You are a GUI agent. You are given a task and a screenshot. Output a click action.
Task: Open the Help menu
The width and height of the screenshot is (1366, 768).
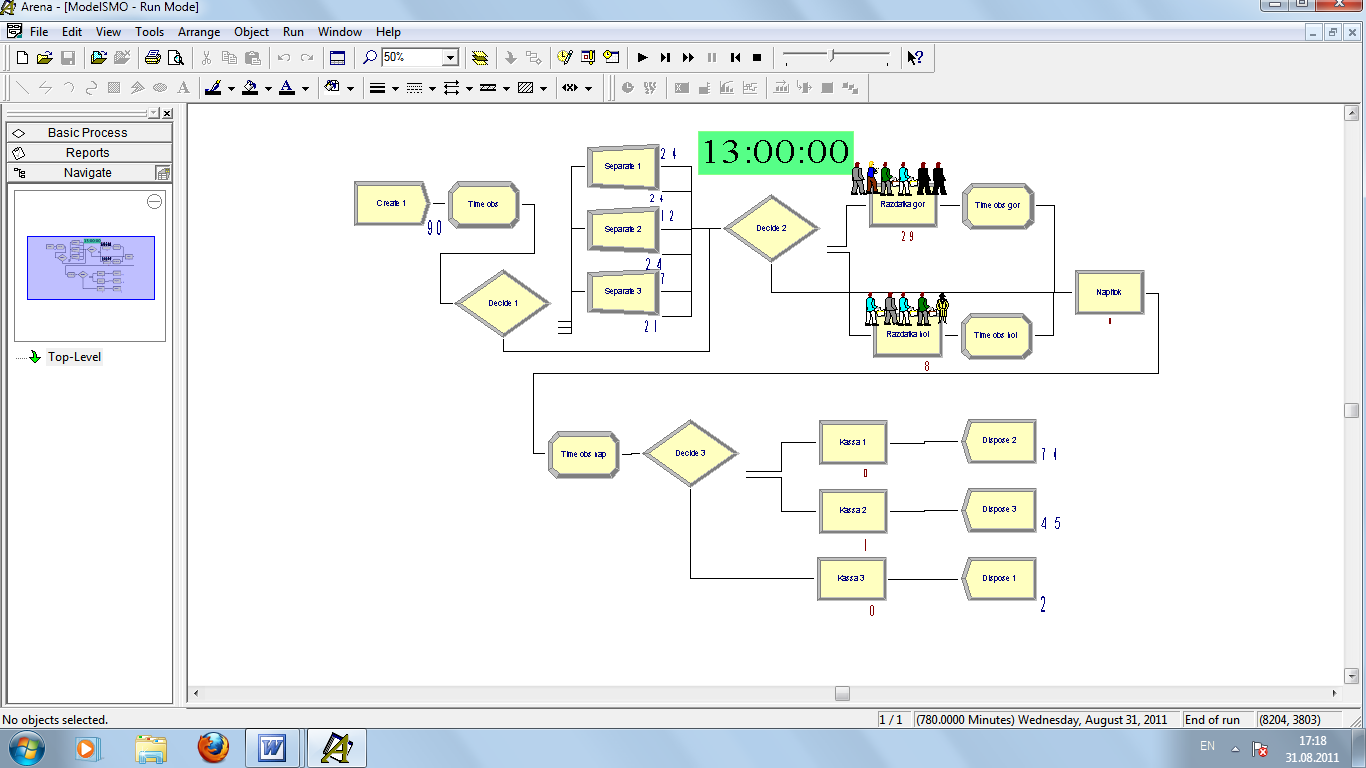[x=388, y=32]
